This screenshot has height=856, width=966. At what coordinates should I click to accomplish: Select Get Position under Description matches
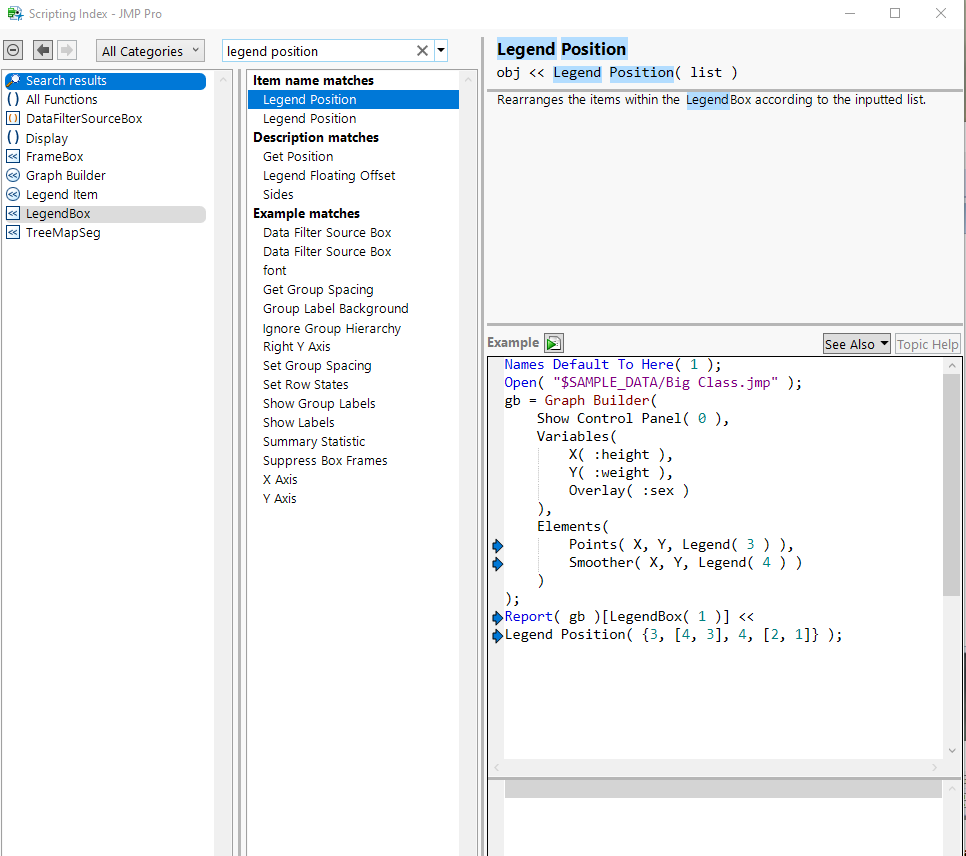point(297,156)
